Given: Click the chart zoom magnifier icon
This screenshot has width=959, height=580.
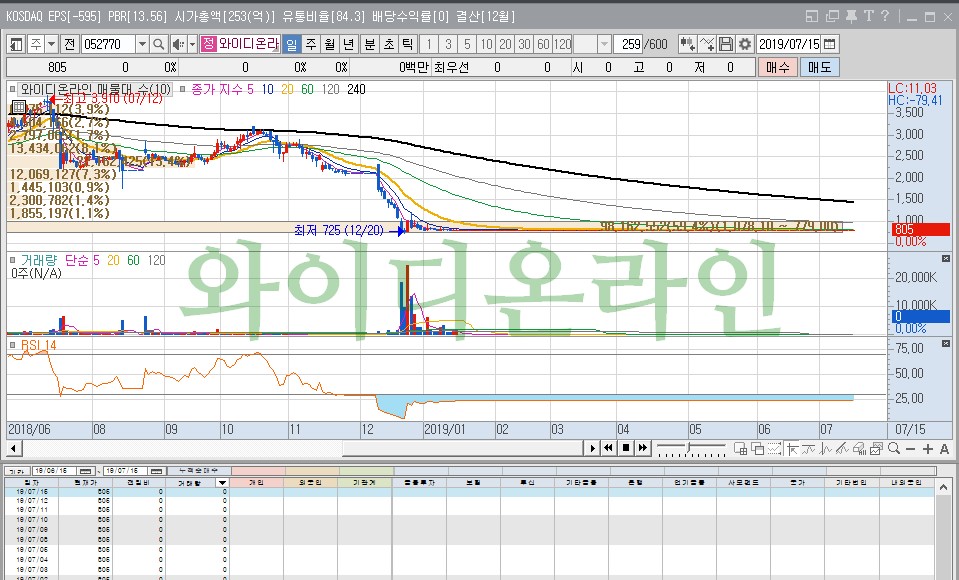Looking at the screenshot, I should (894, 448).
